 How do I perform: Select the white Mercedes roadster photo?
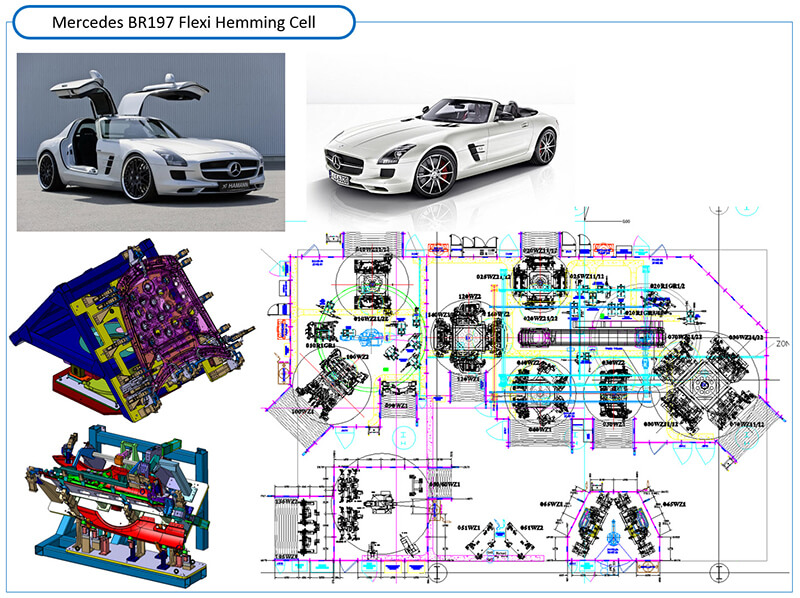[440, 140]
